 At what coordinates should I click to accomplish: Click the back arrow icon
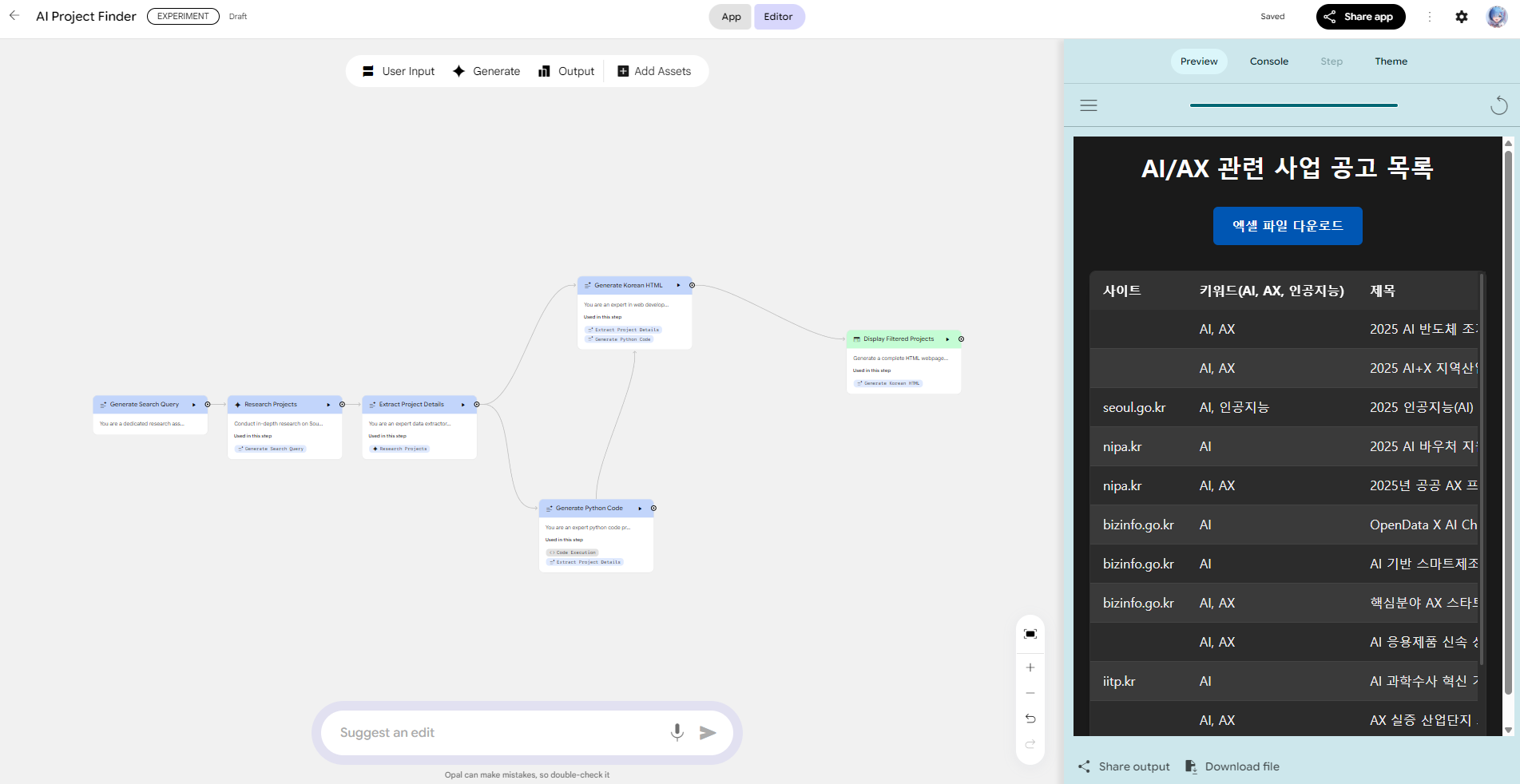click(x=14, y=16)
